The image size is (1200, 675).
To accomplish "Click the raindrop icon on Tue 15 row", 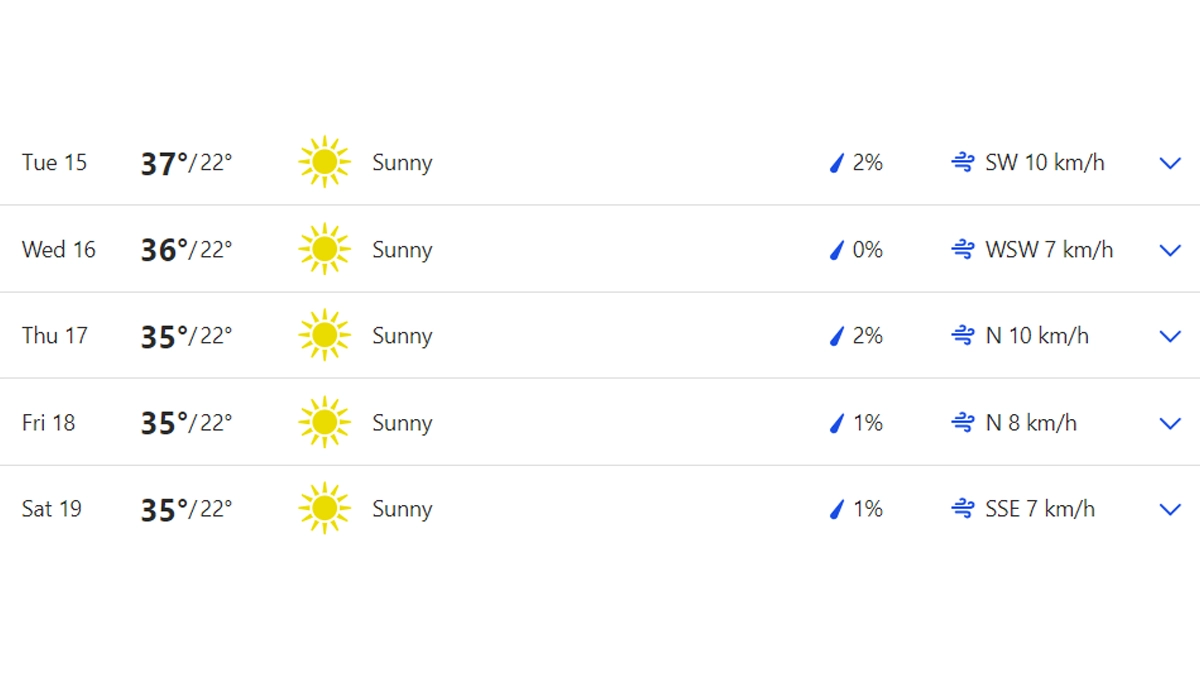I will [x=837, y=163].
